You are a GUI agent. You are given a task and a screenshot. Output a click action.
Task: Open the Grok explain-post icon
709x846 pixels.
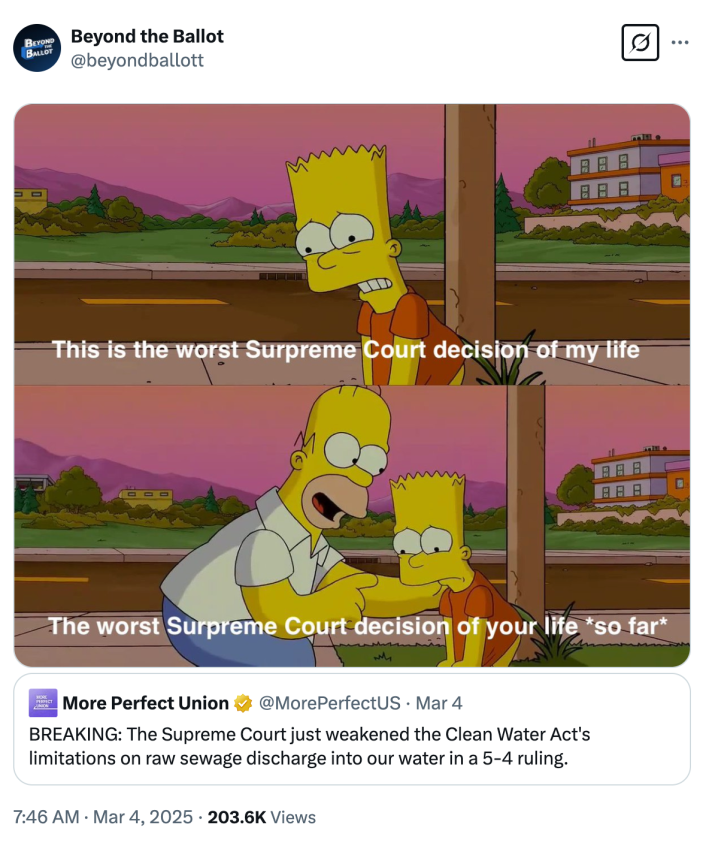pos(640,43)
